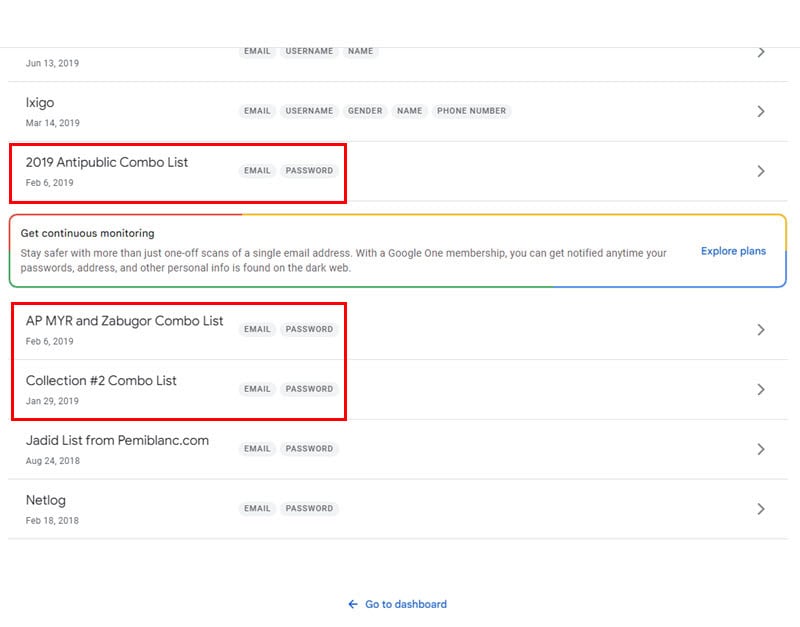Go to dashboard link

point(406,604)
